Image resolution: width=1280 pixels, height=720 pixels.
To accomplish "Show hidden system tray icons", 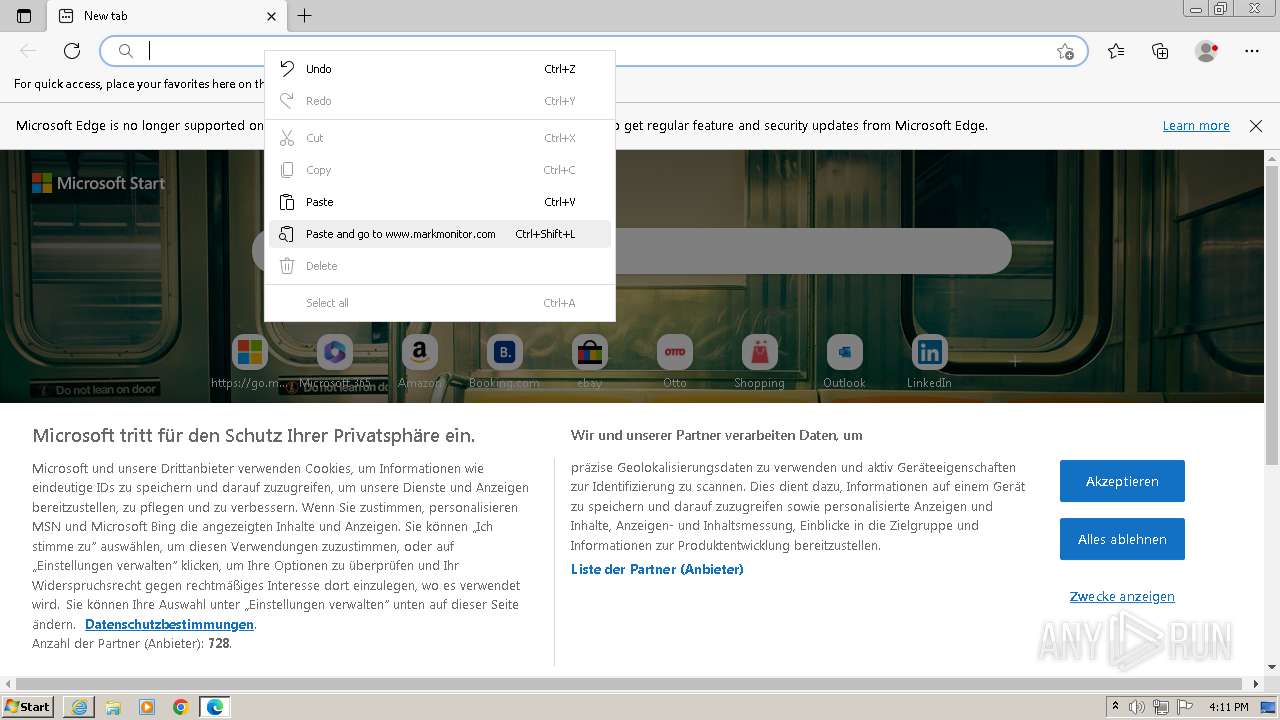I will pyautogui.click(x=1116, y=707).
